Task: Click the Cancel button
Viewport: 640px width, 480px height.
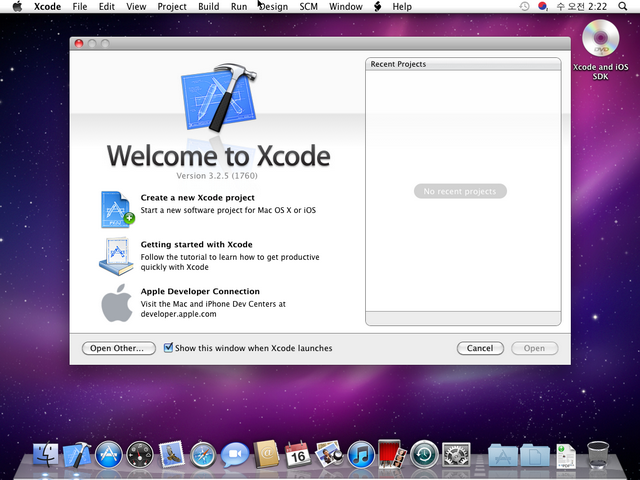Action: click(480, 348)
